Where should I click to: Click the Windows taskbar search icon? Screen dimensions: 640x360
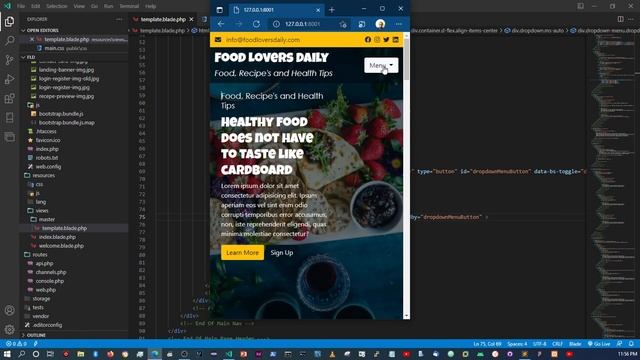[21, 354]
